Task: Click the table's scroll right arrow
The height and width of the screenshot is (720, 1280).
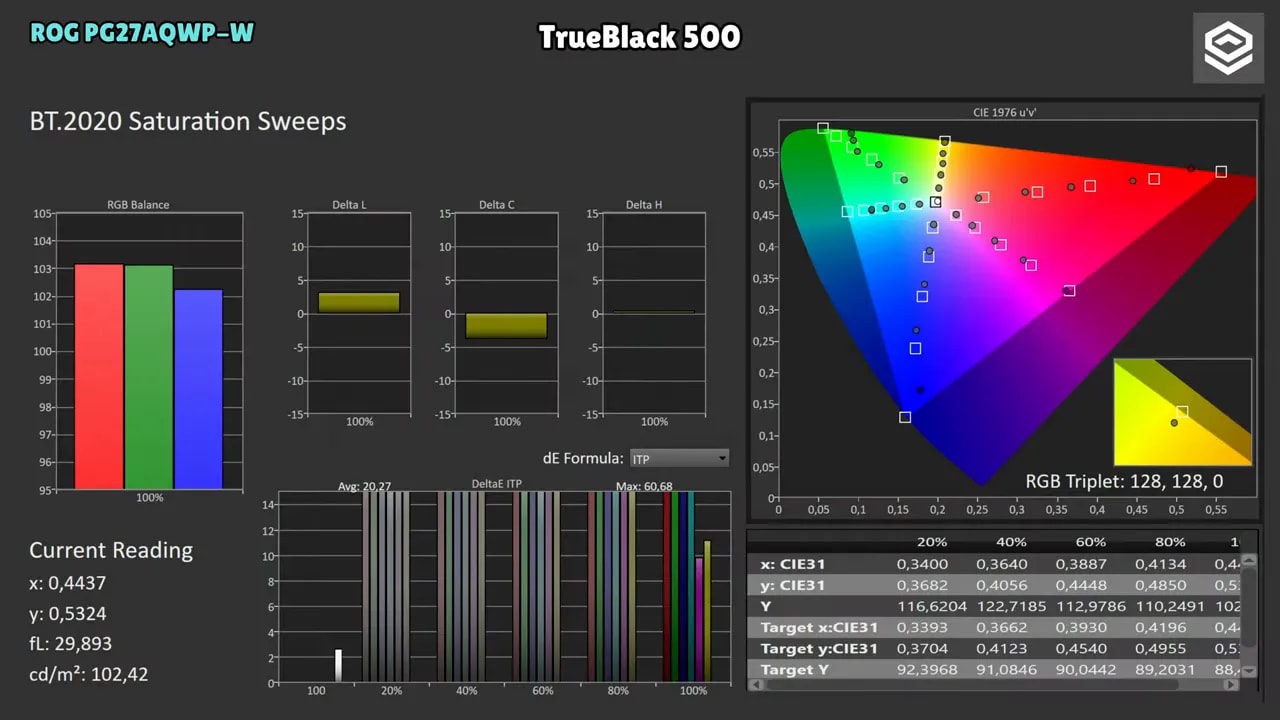Action: click(x=1233, y=685)
